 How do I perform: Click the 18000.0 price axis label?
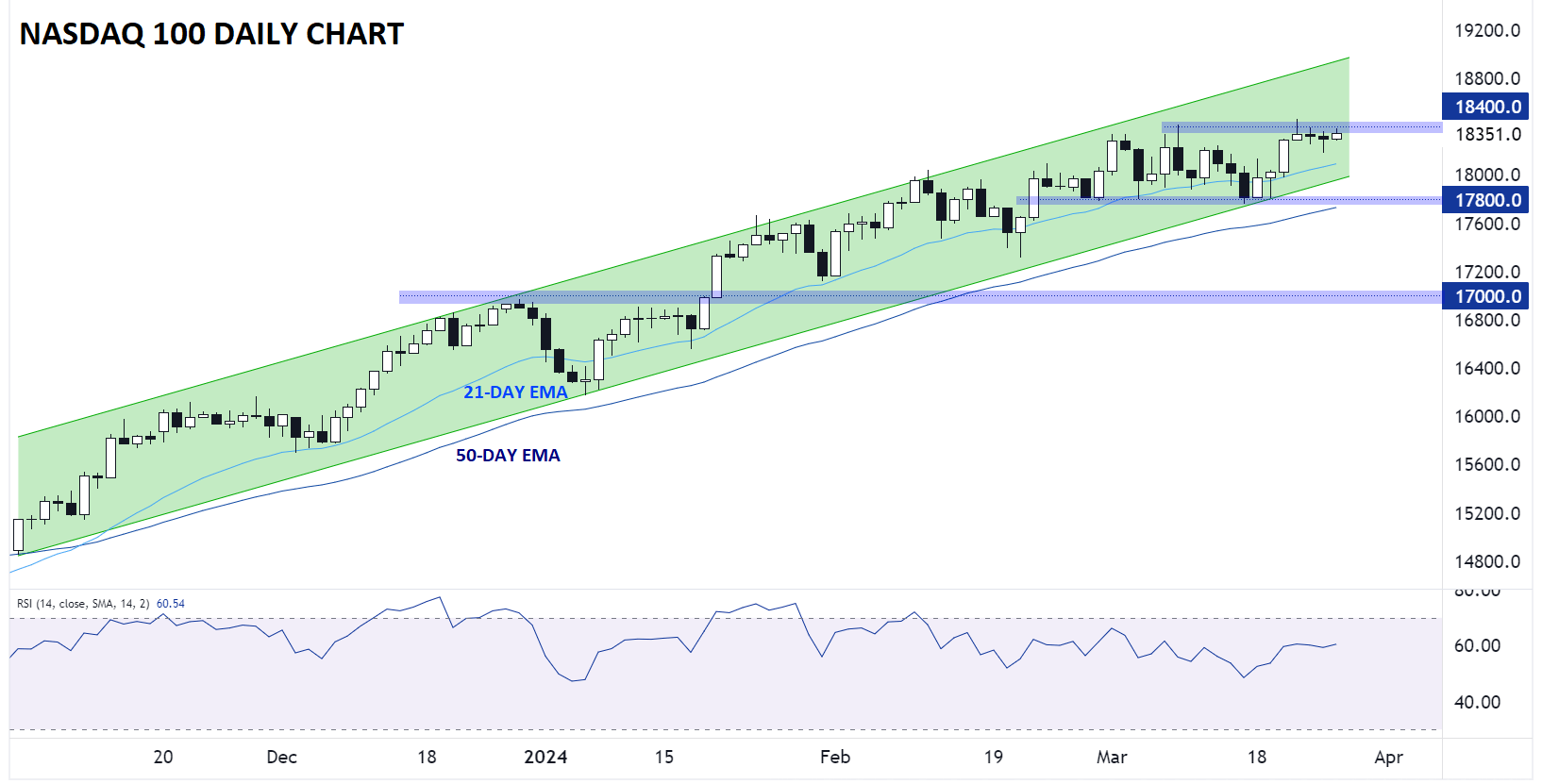coord(1487,175)
